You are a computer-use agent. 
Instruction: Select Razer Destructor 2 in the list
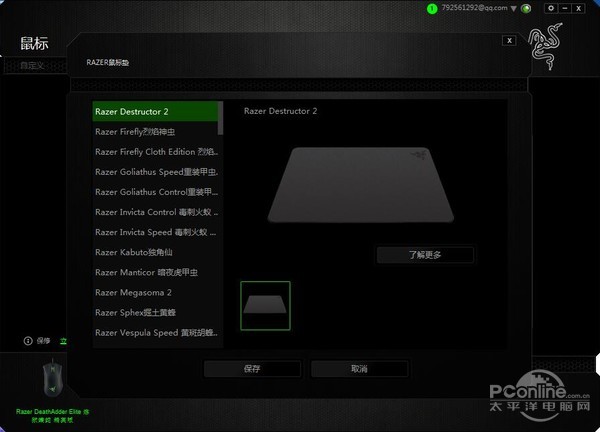pyautogui.click(x=155, y=112)
